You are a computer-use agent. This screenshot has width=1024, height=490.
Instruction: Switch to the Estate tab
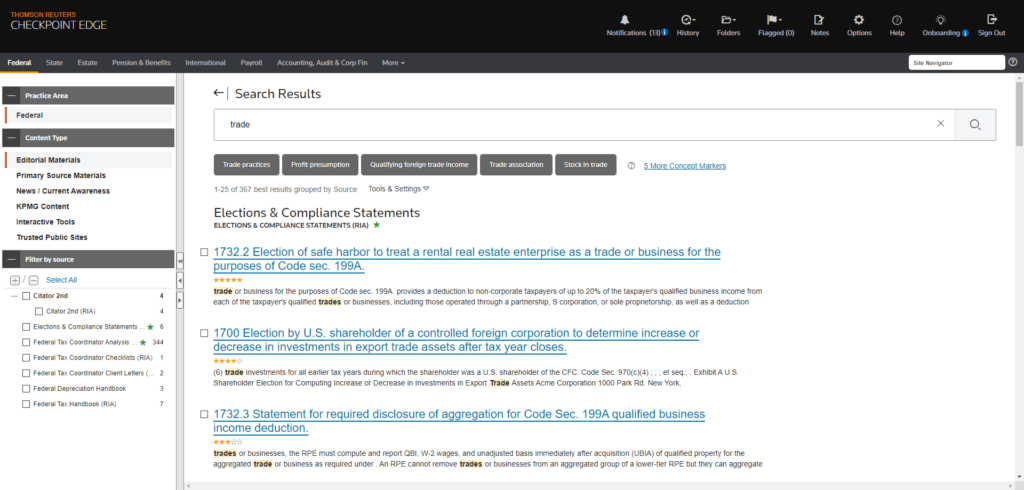[88, 63]
